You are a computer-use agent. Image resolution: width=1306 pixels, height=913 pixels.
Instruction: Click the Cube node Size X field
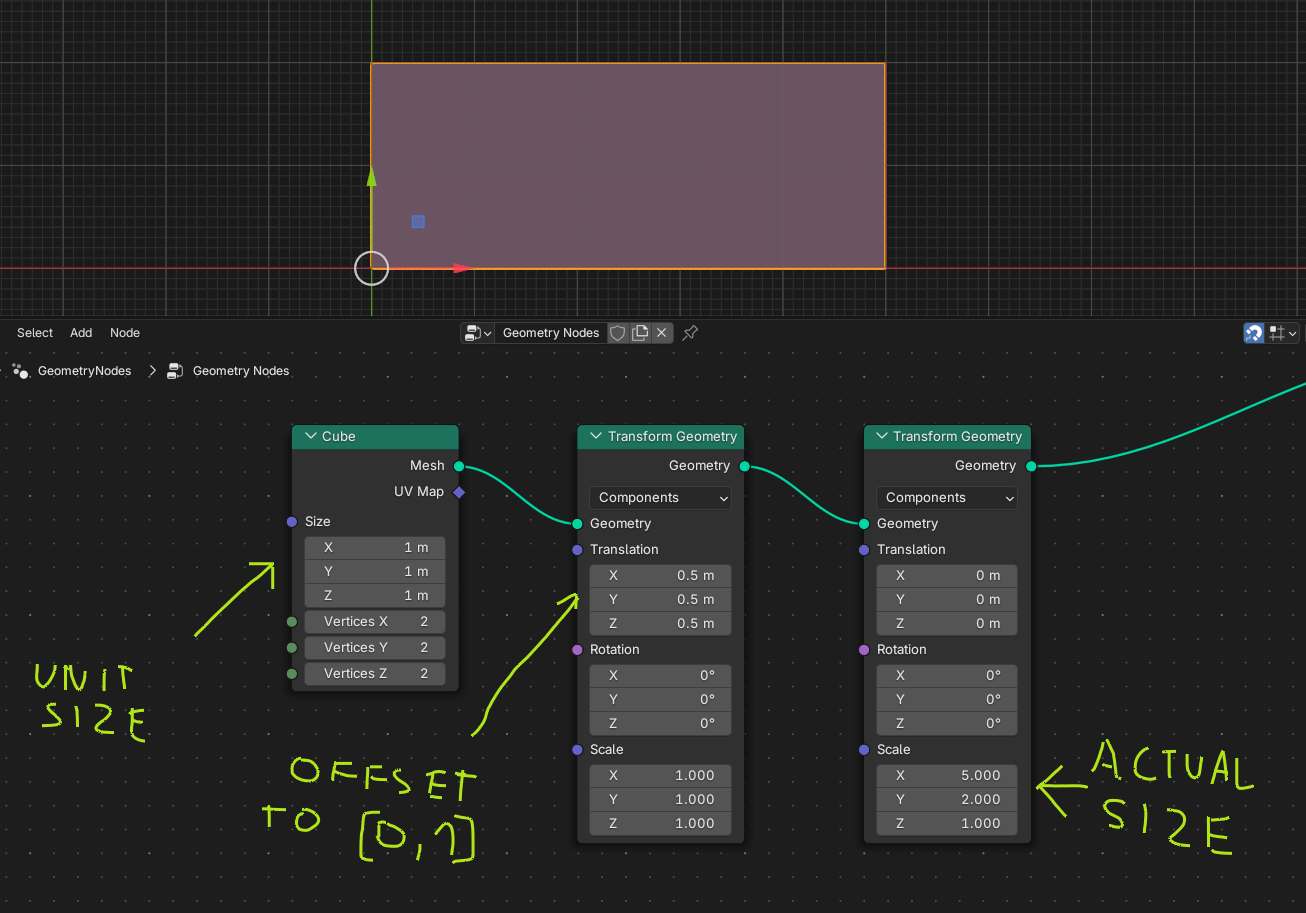375,547
